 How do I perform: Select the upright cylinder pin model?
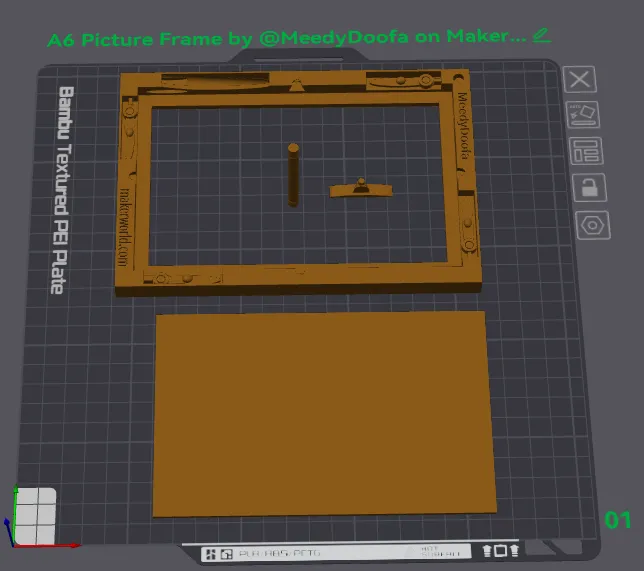[293, 175]
